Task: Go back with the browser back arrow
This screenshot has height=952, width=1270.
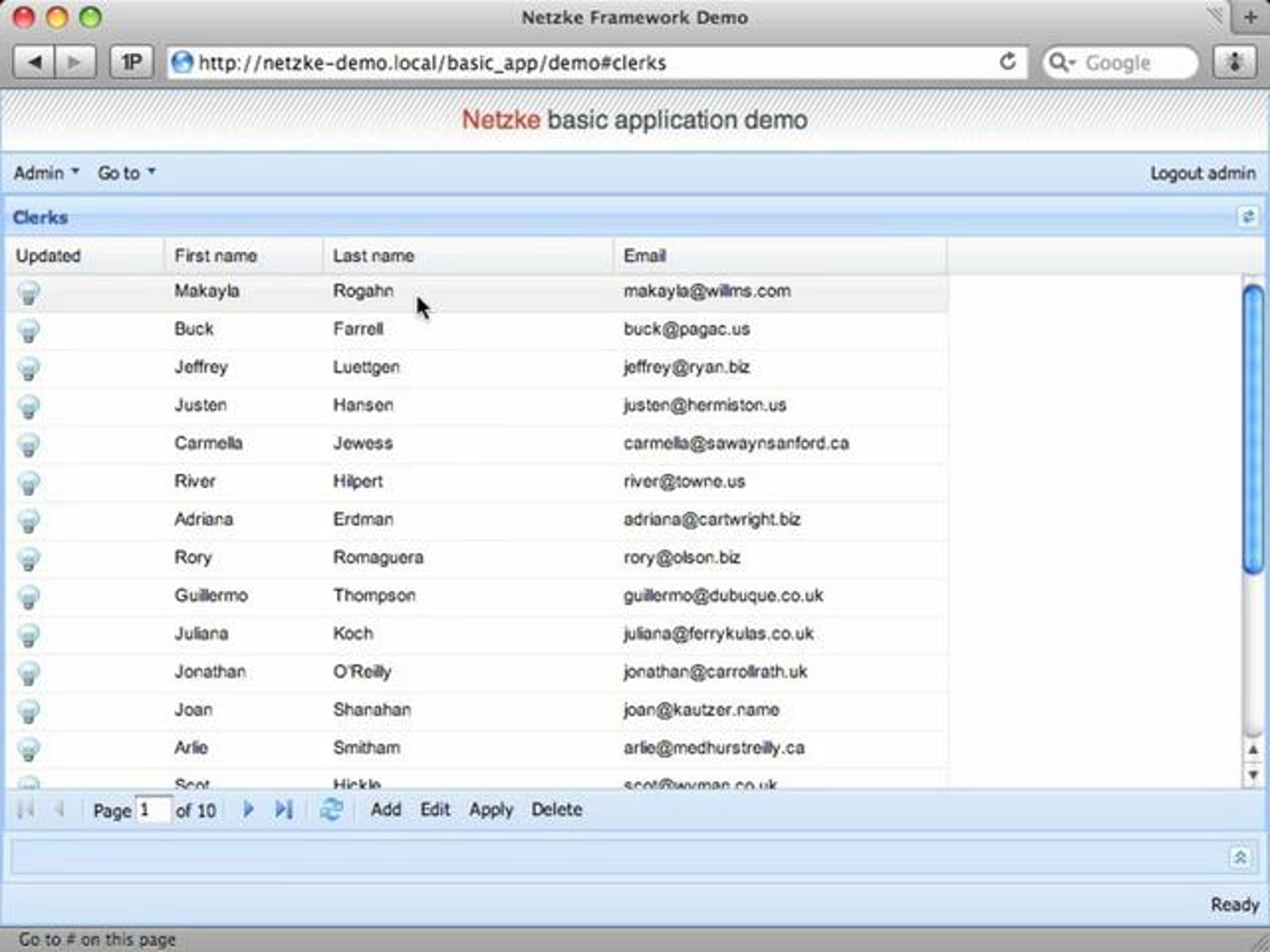Action: click(34, 62)
